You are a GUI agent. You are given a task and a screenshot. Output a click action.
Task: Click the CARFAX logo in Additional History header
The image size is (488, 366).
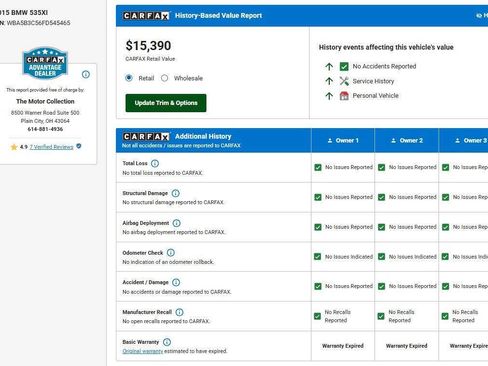(x=146, y=137)
